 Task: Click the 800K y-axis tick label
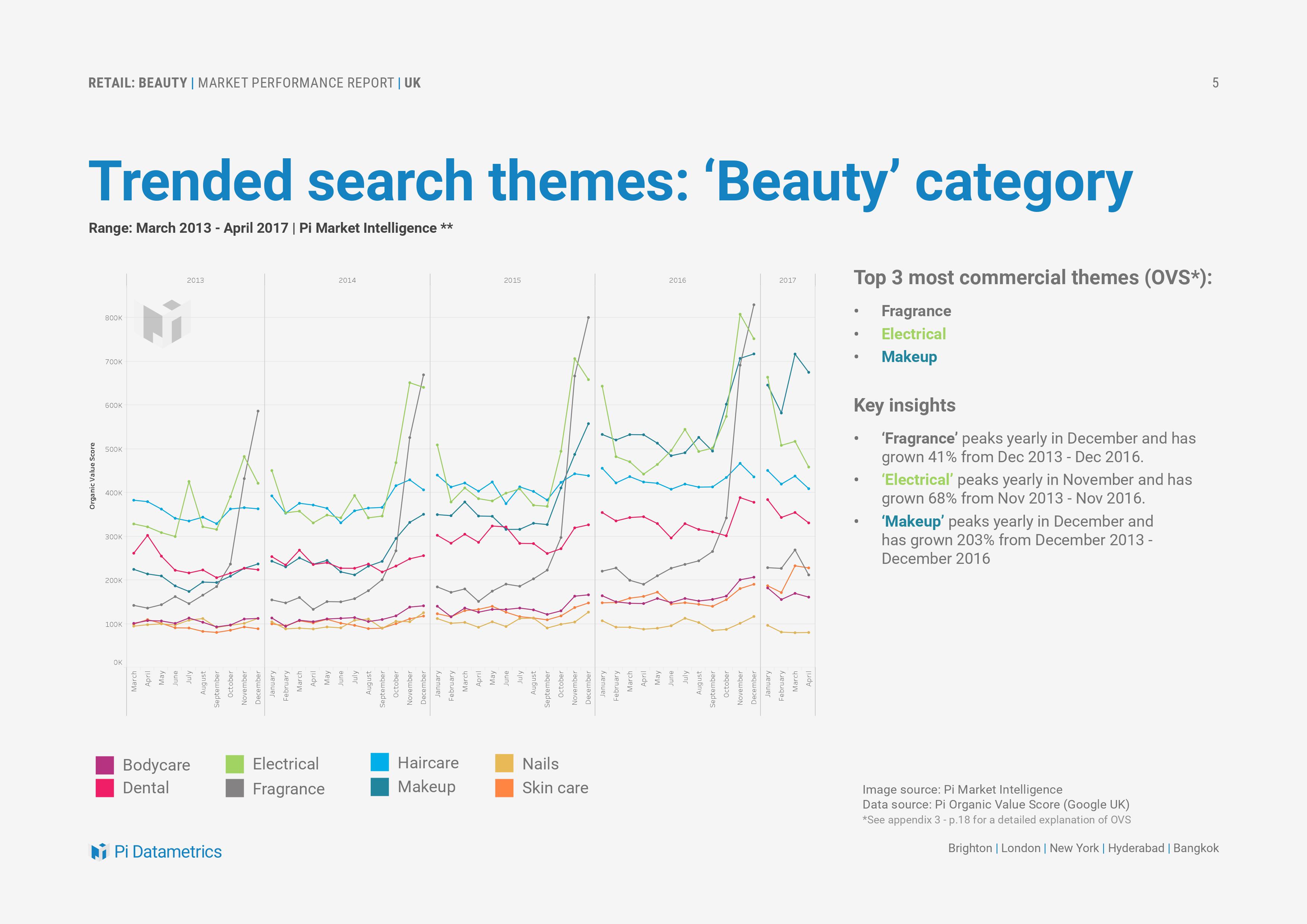point(113,318)
